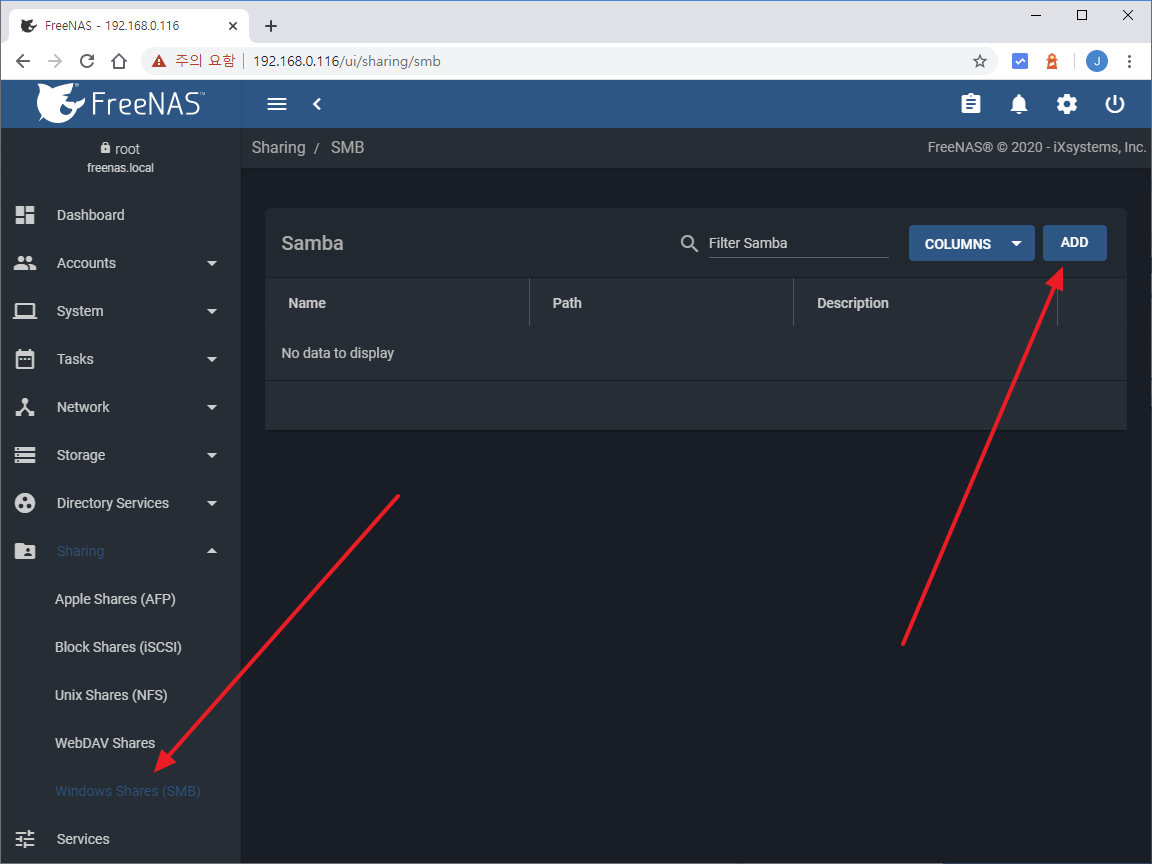
Task: Select Apple Shares (AFP)
Action: 115,600
